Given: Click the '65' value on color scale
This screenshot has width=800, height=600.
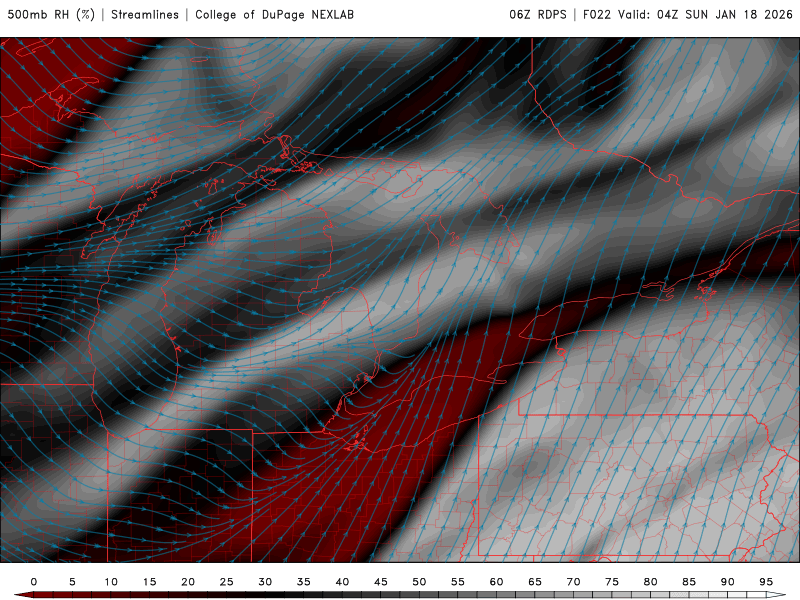Looking at the screenshot, I should (x=535, y=582).
